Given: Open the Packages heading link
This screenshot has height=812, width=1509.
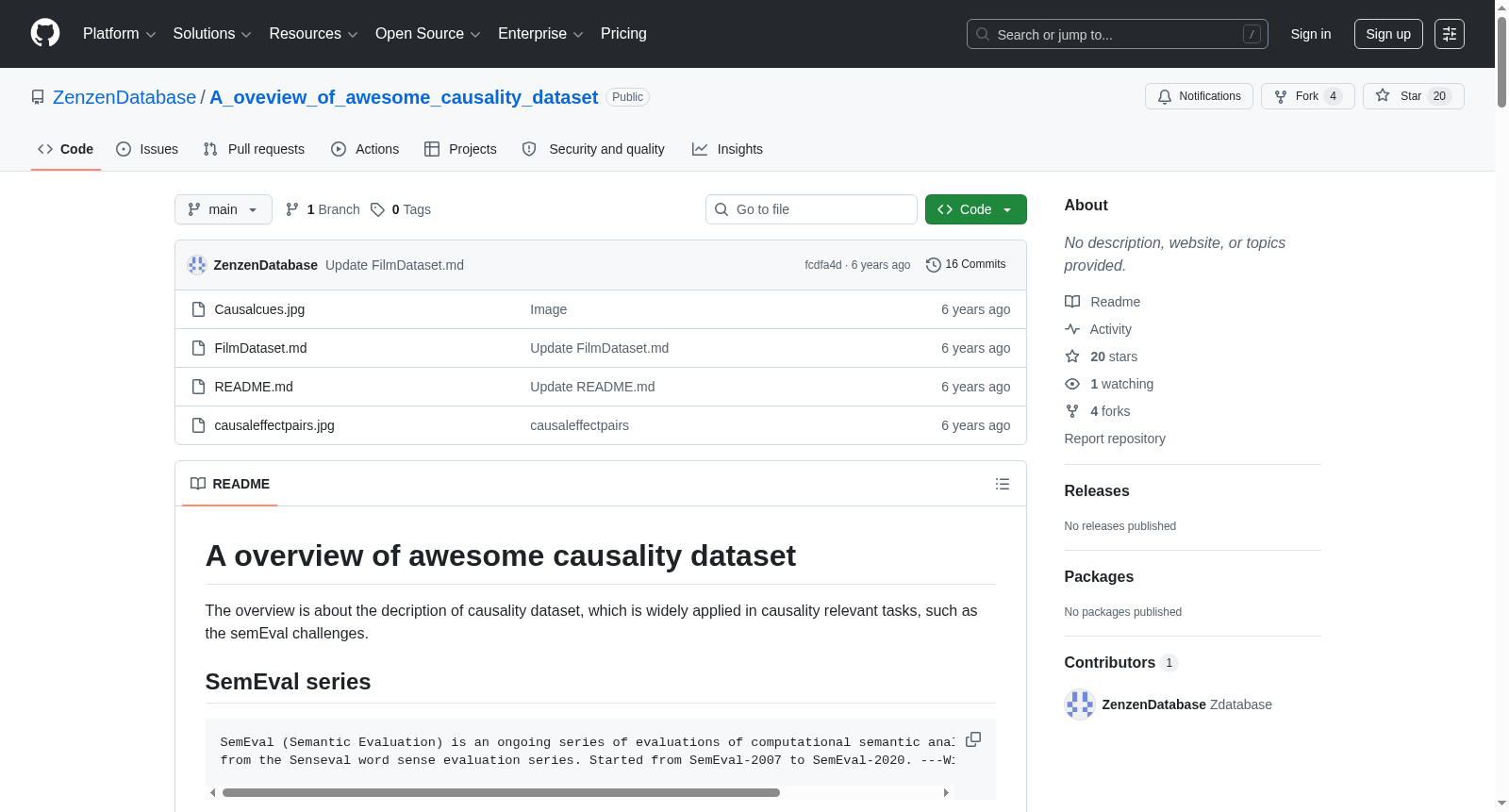Looking at the screenshot, I should pyautogui.click(x=1099, y=577).
